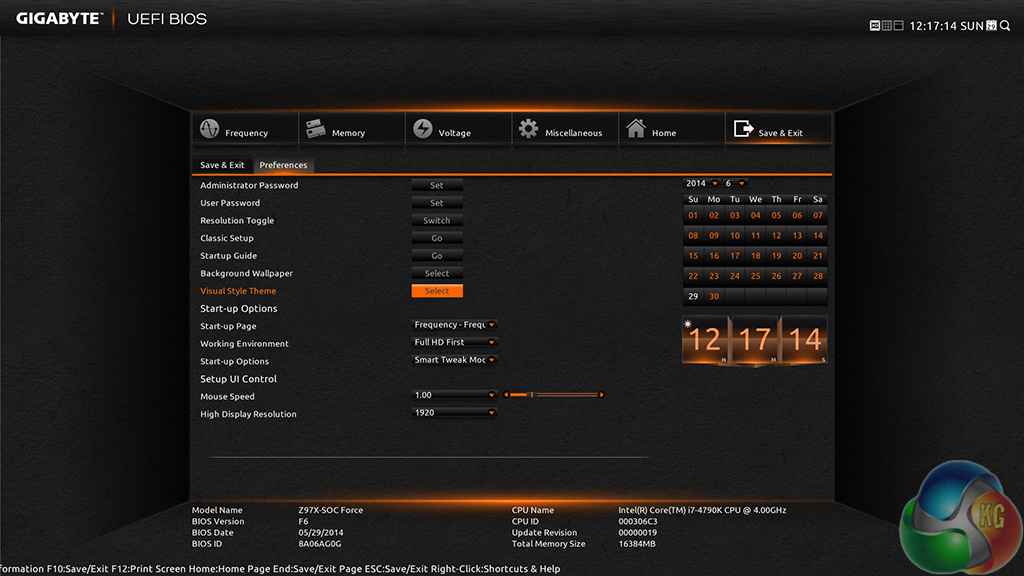This screenshot has width=1024, height=576.
Task: Go to the Voltage tab
Action: 458,129
